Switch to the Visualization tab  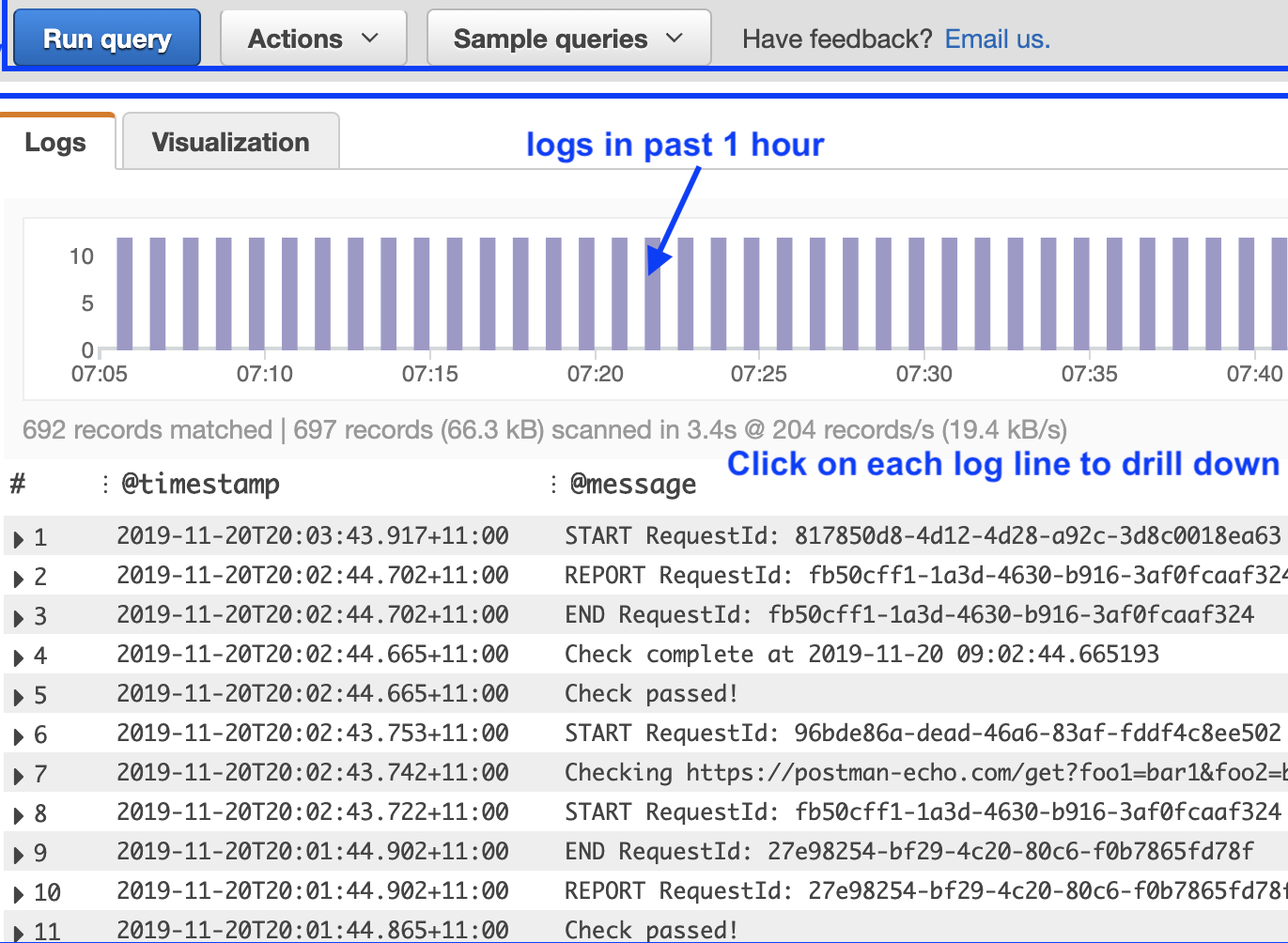pyautogui.click(x=229, y=141)
